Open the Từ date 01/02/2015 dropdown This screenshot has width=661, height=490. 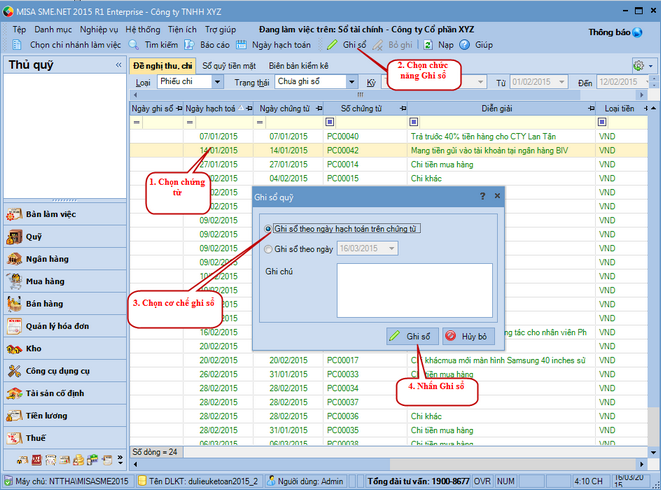point(562,82)
